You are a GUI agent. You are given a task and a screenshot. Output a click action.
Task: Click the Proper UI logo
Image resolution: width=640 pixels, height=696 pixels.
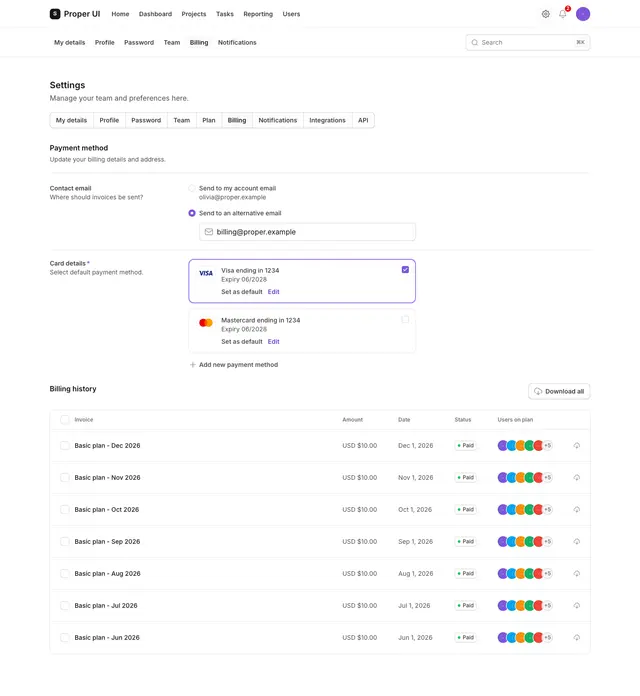[75, 14]
